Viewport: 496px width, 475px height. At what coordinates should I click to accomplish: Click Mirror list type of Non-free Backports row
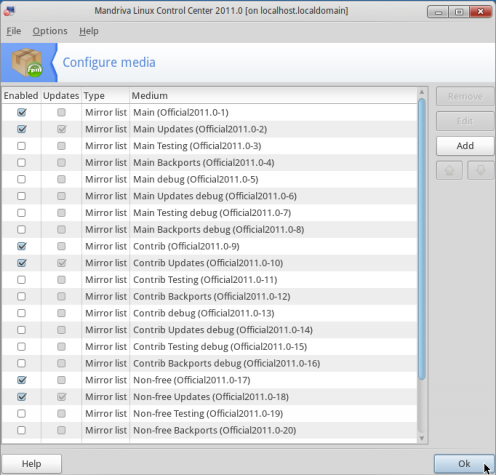coord(106,430)
